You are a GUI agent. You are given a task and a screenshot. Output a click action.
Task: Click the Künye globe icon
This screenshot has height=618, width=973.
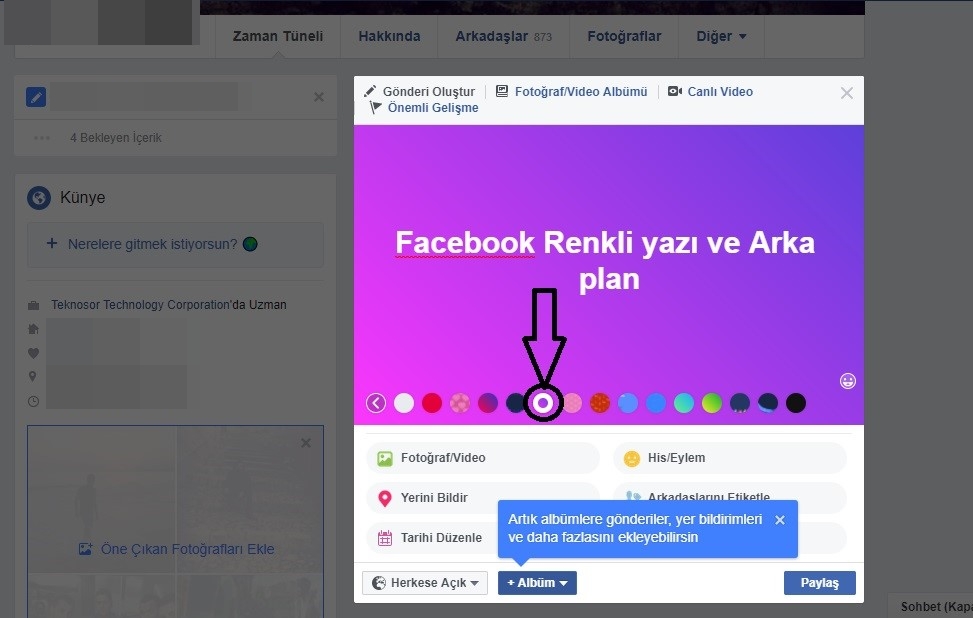[x=38, y=197]
